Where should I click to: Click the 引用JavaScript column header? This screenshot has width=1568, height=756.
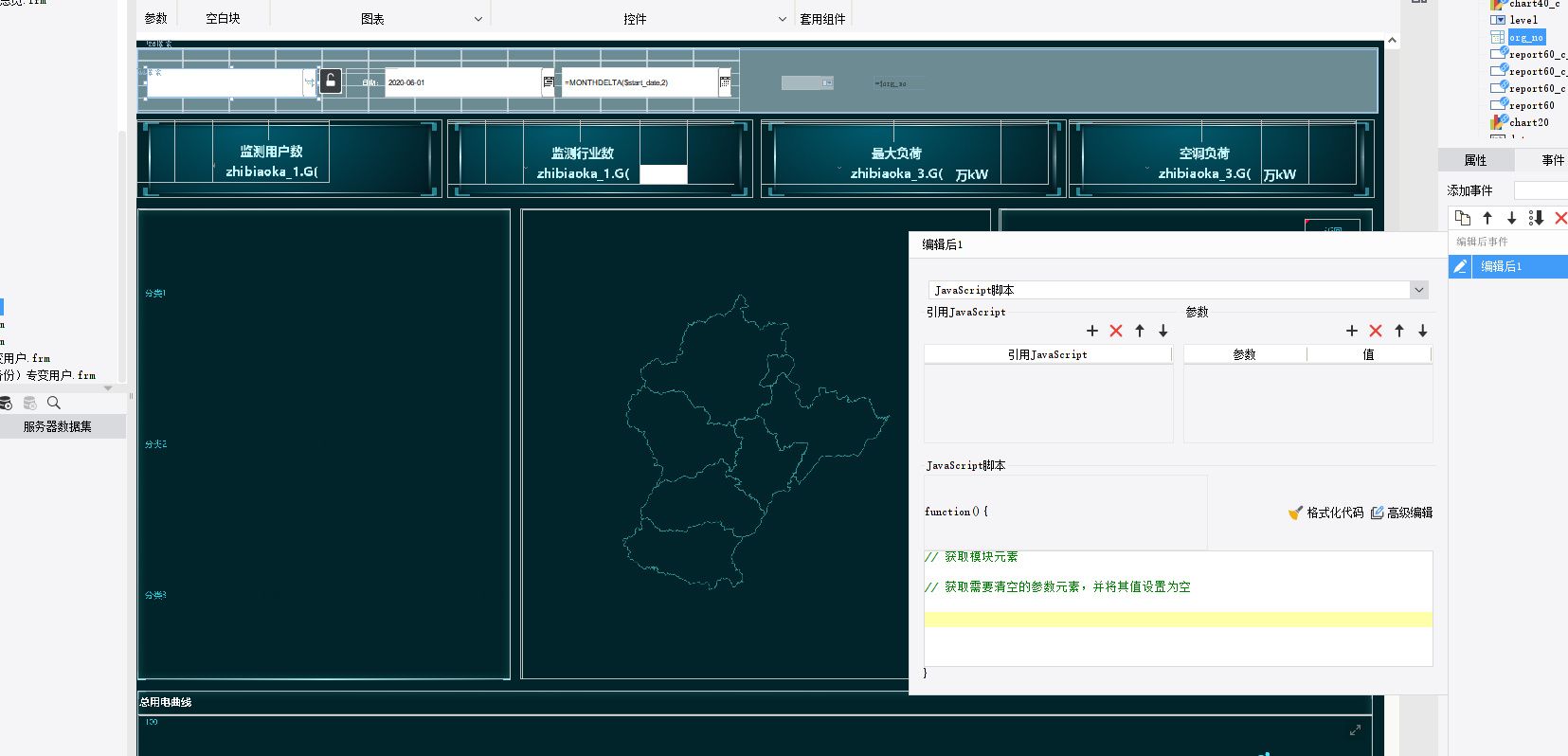tap(1048, 354)
